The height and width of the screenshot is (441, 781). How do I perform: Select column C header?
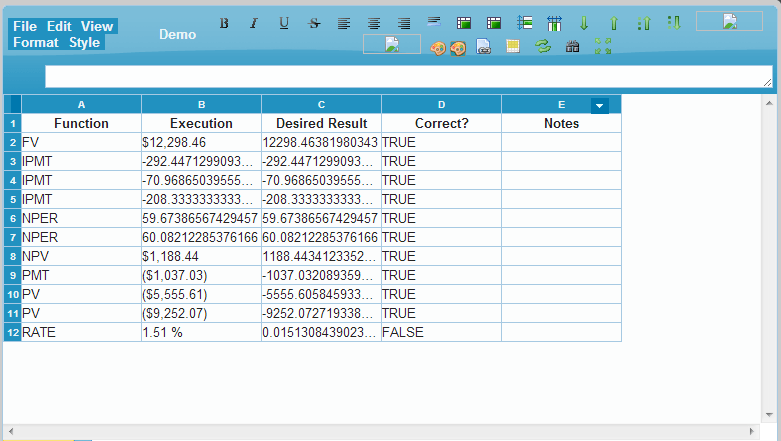point(321,105)
